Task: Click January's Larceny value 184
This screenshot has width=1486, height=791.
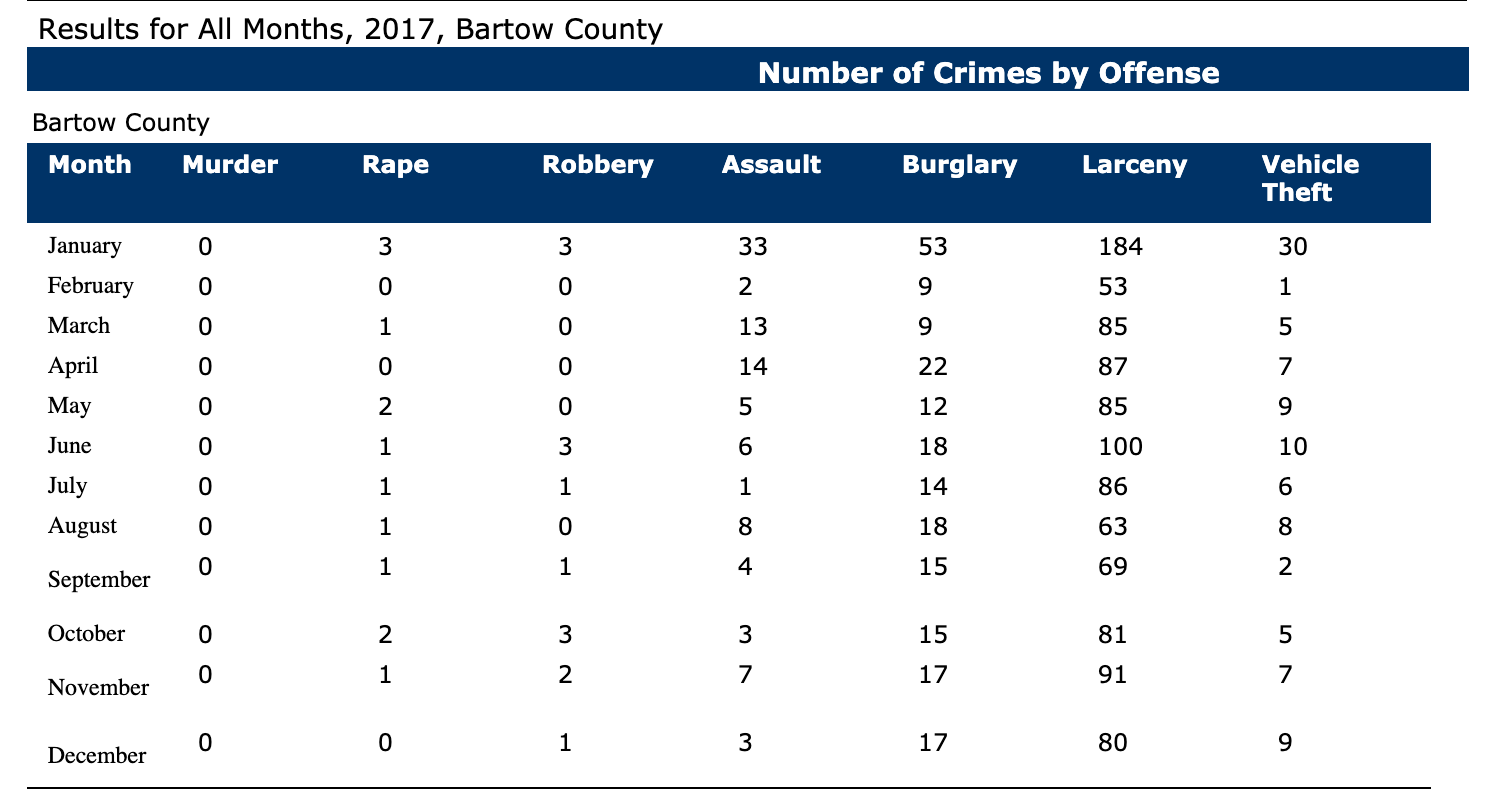Action: coord(1105,246)
